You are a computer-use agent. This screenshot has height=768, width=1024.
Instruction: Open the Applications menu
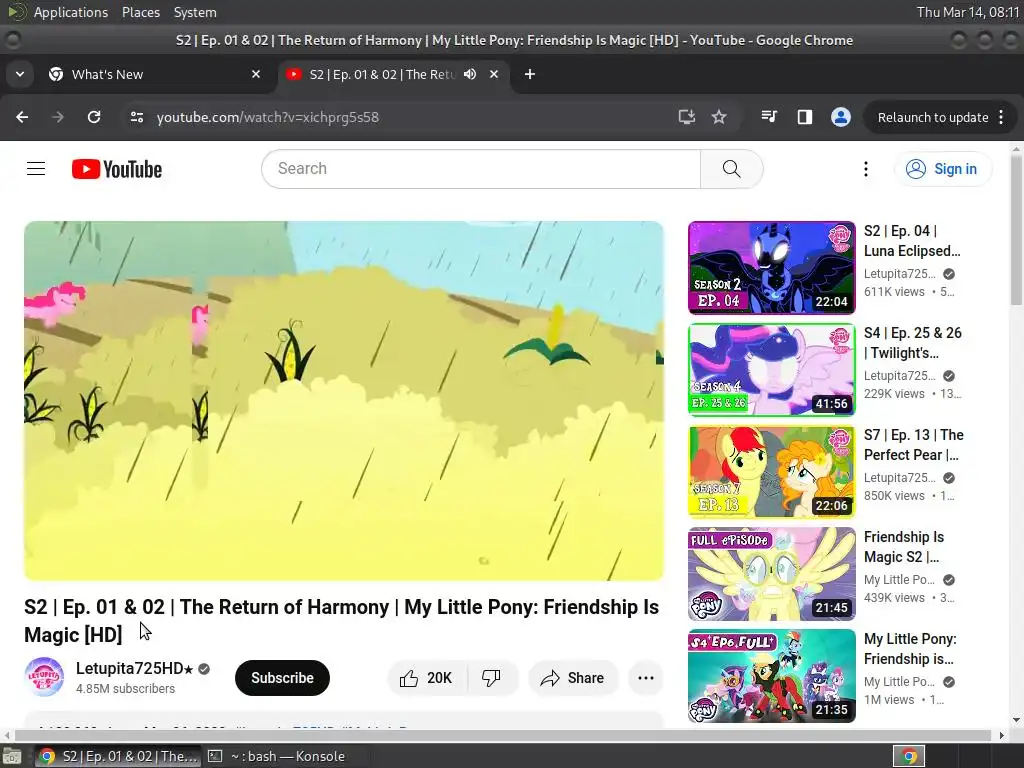tap(71, 12)
